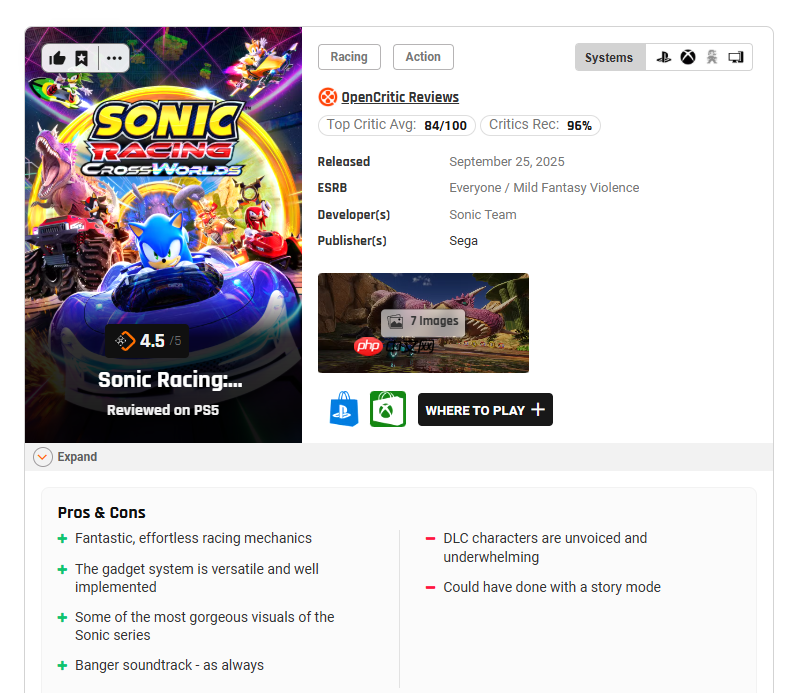788x693 pixels.
Task: Open the Xbox Store shopping bag
Action: point(388,410)
